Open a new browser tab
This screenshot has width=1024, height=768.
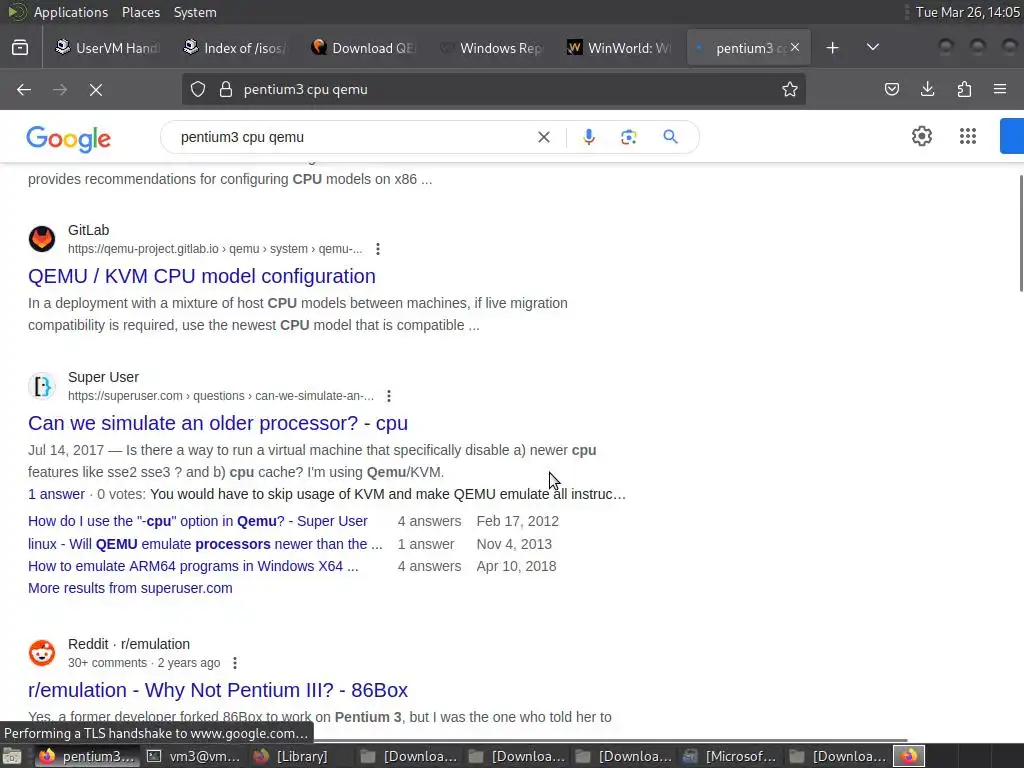(x=832, y=48)
